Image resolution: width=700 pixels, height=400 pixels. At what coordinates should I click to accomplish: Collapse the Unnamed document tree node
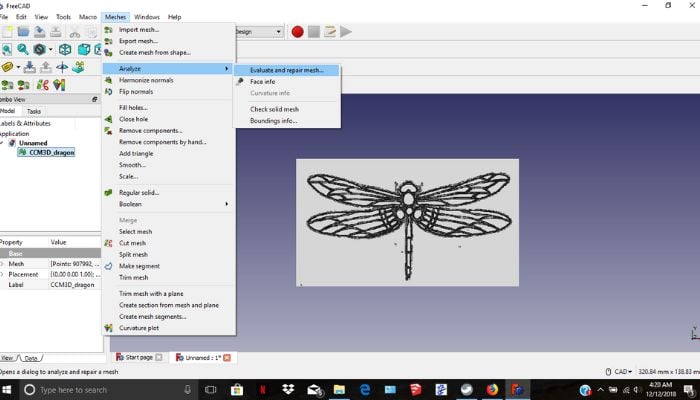point(11,143)
